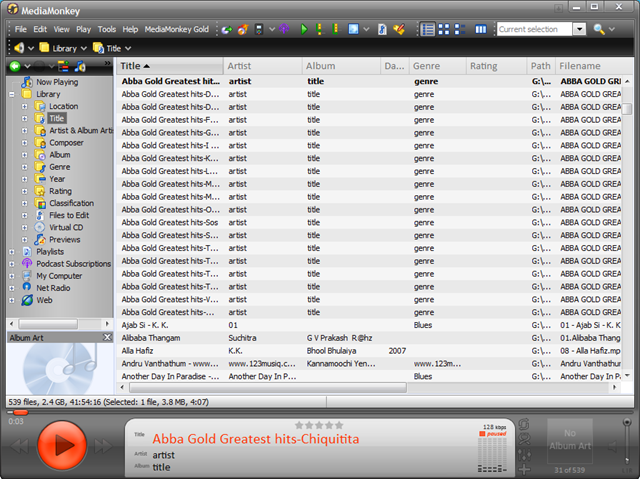
Task: Click the portable device sync icon
Action: click(259, 29)
